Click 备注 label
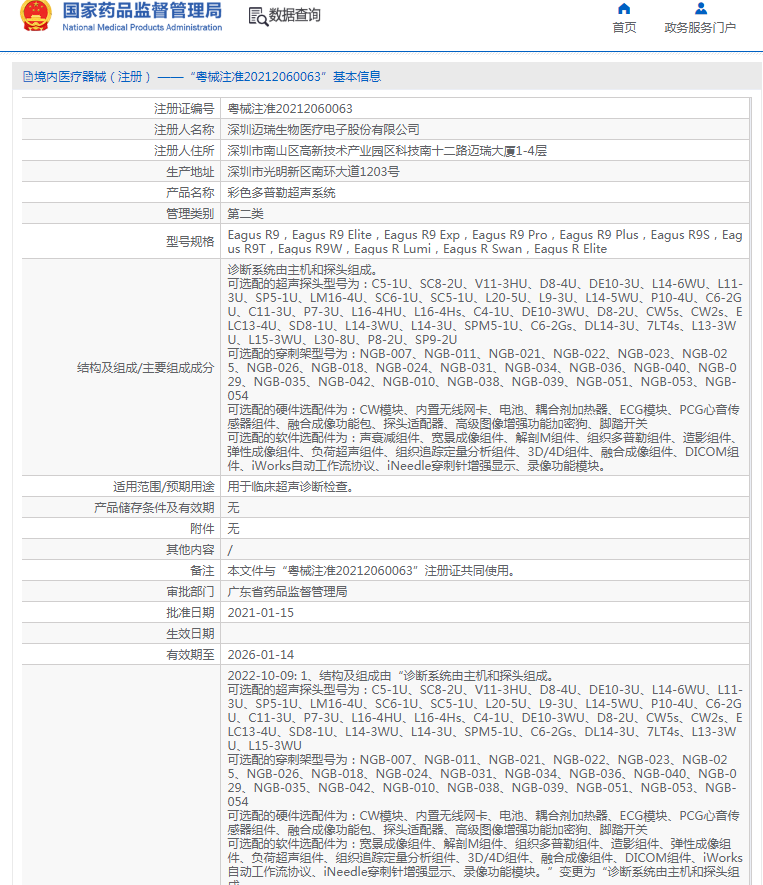Screen dimensions: 763x885 (x=202, y=571)
